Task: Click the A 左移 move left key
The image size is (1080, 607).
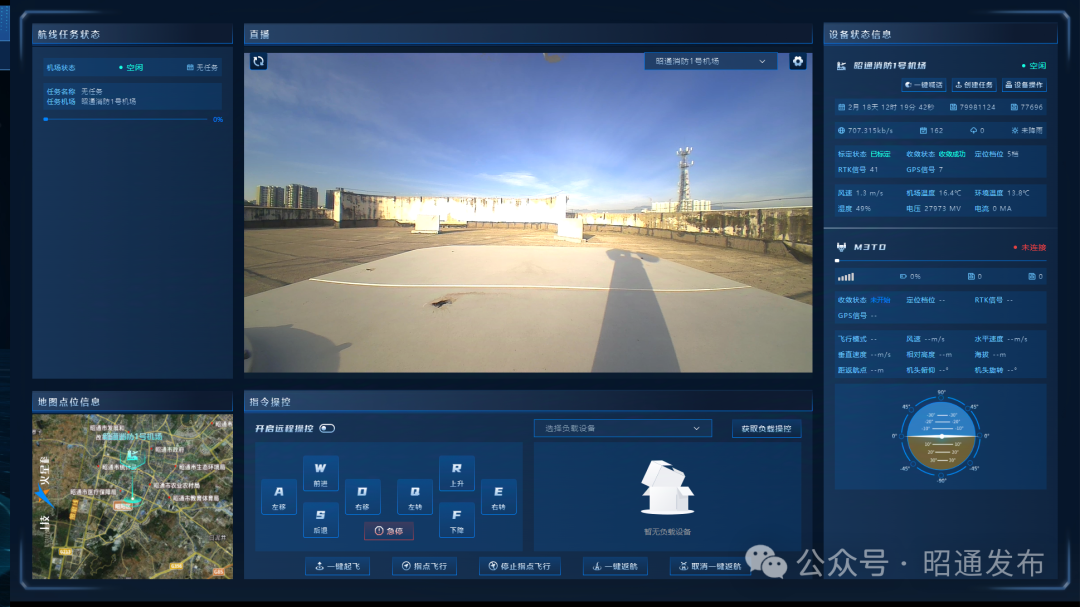Action: [x=279, y=497]
